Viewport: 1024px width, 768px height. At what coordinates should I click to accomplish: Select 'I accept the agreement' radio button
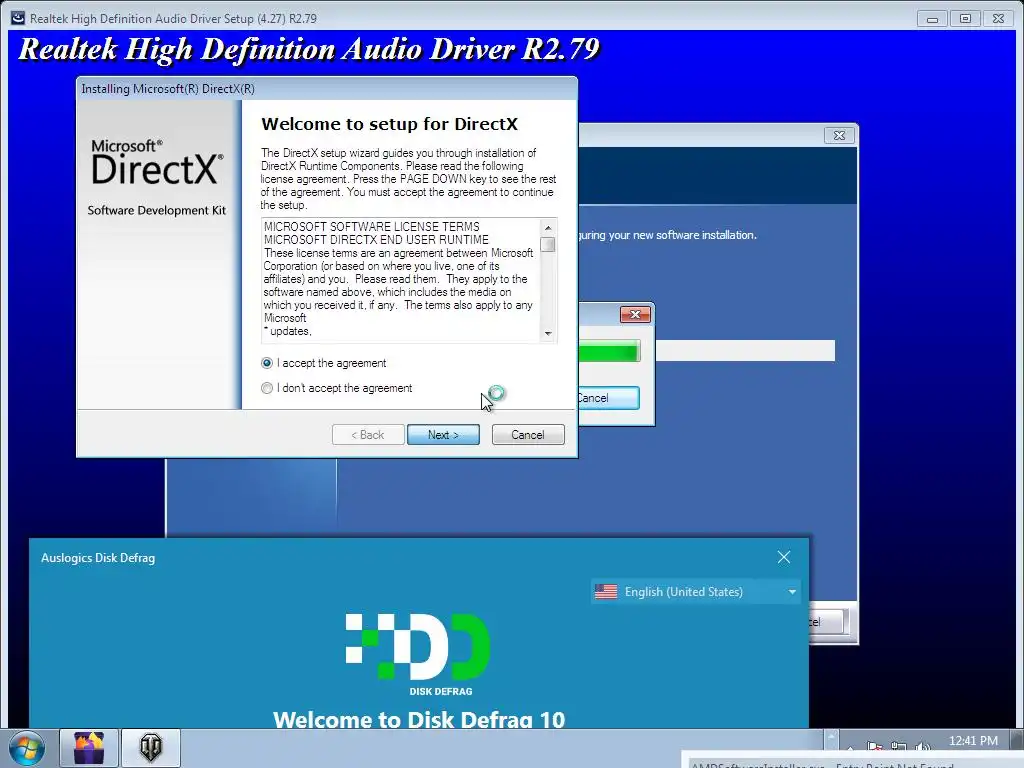(266, 363)
